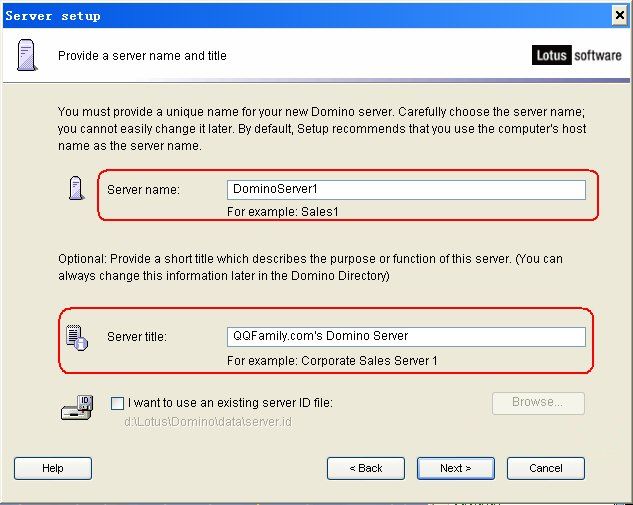Click the Server name input field
This screenshot has width=633, height=505.
pyautogui.click(x=406, y=190)
